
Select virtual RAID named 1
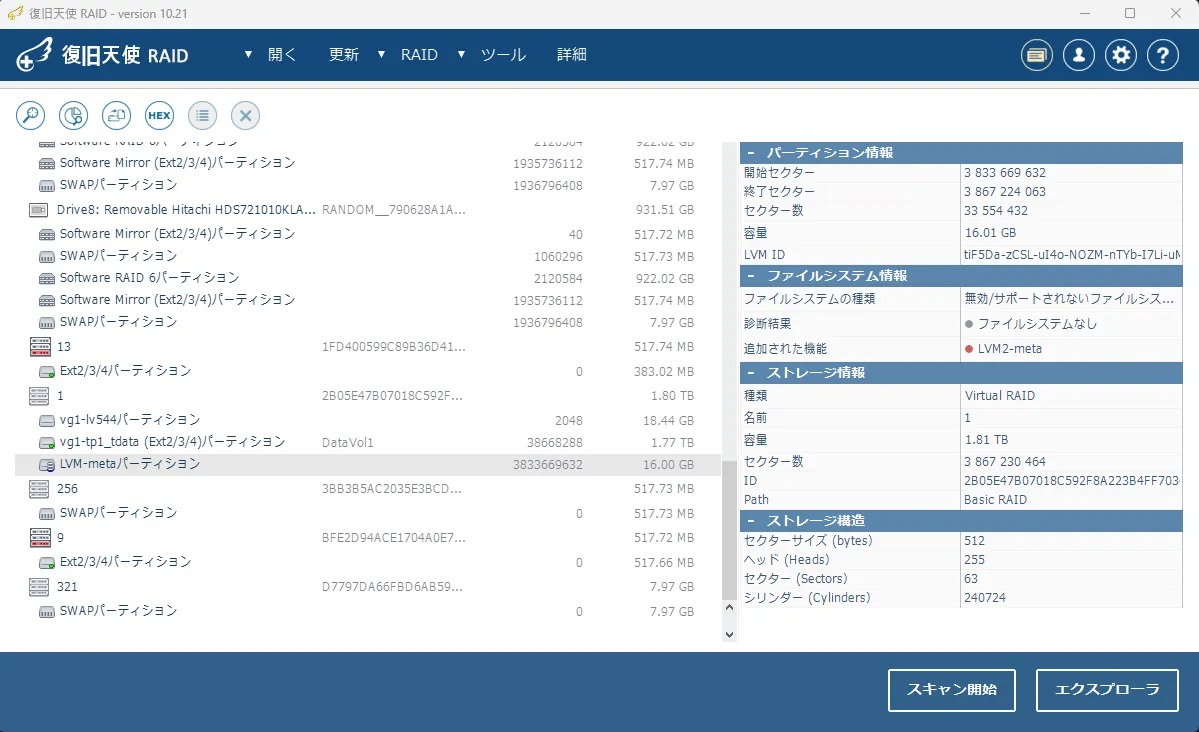coord(367,396)
